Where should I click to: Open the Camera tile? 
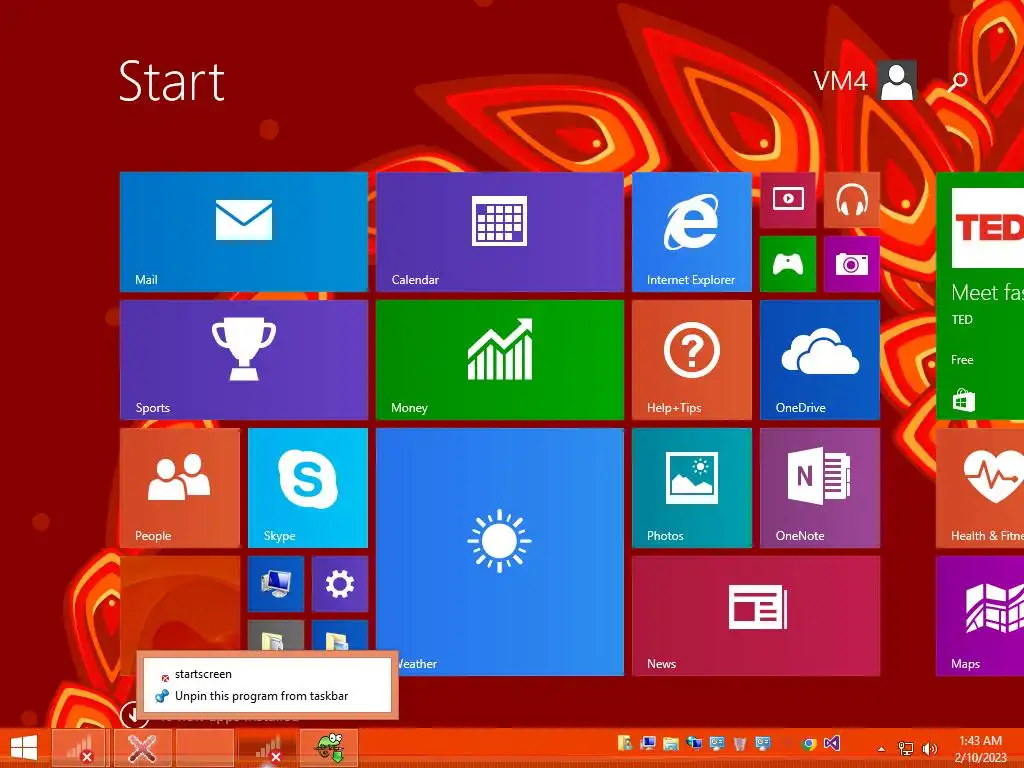click(852, 264)
